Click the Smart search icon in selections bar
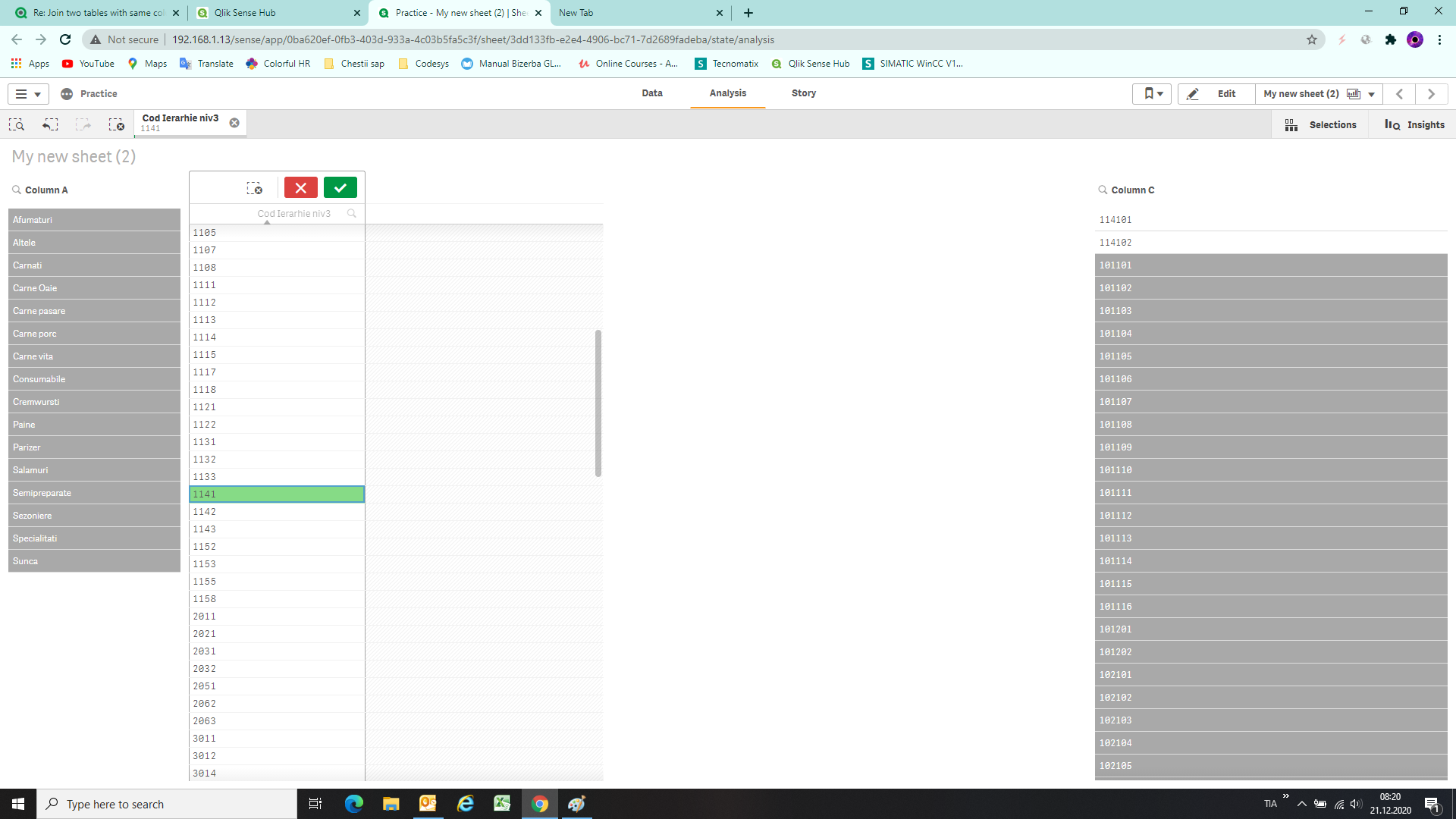Screen dimensions: 1456x819 (17, 124)
